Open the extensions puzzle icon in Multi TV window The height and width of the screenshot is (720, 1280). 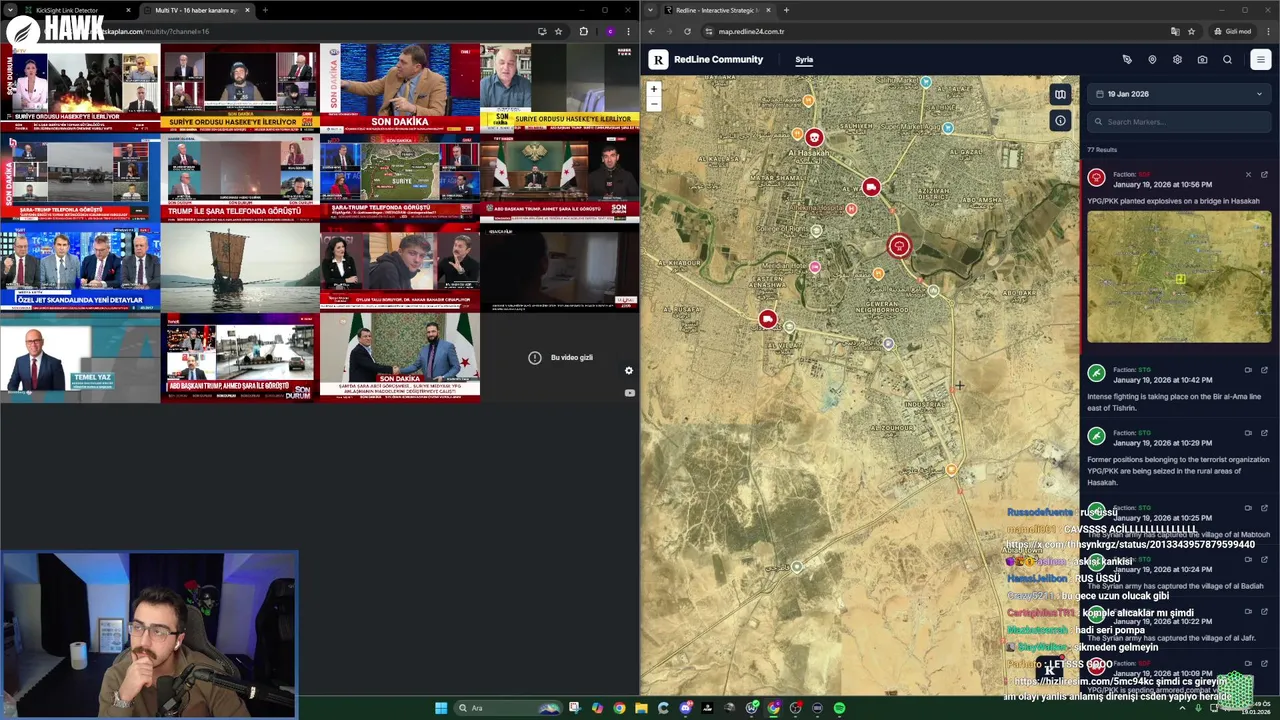(x=584, y=31)
